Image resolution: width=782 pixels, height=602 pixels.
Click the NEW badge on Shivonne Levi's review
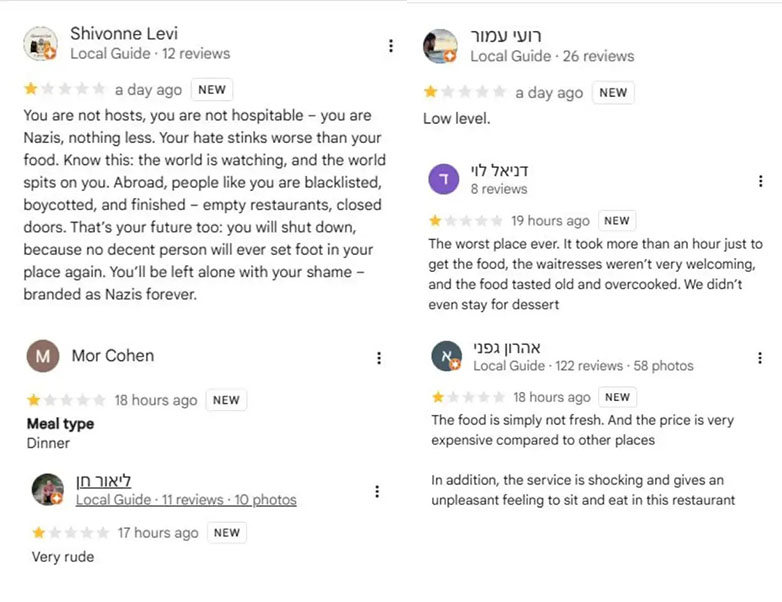click(212, 90)
